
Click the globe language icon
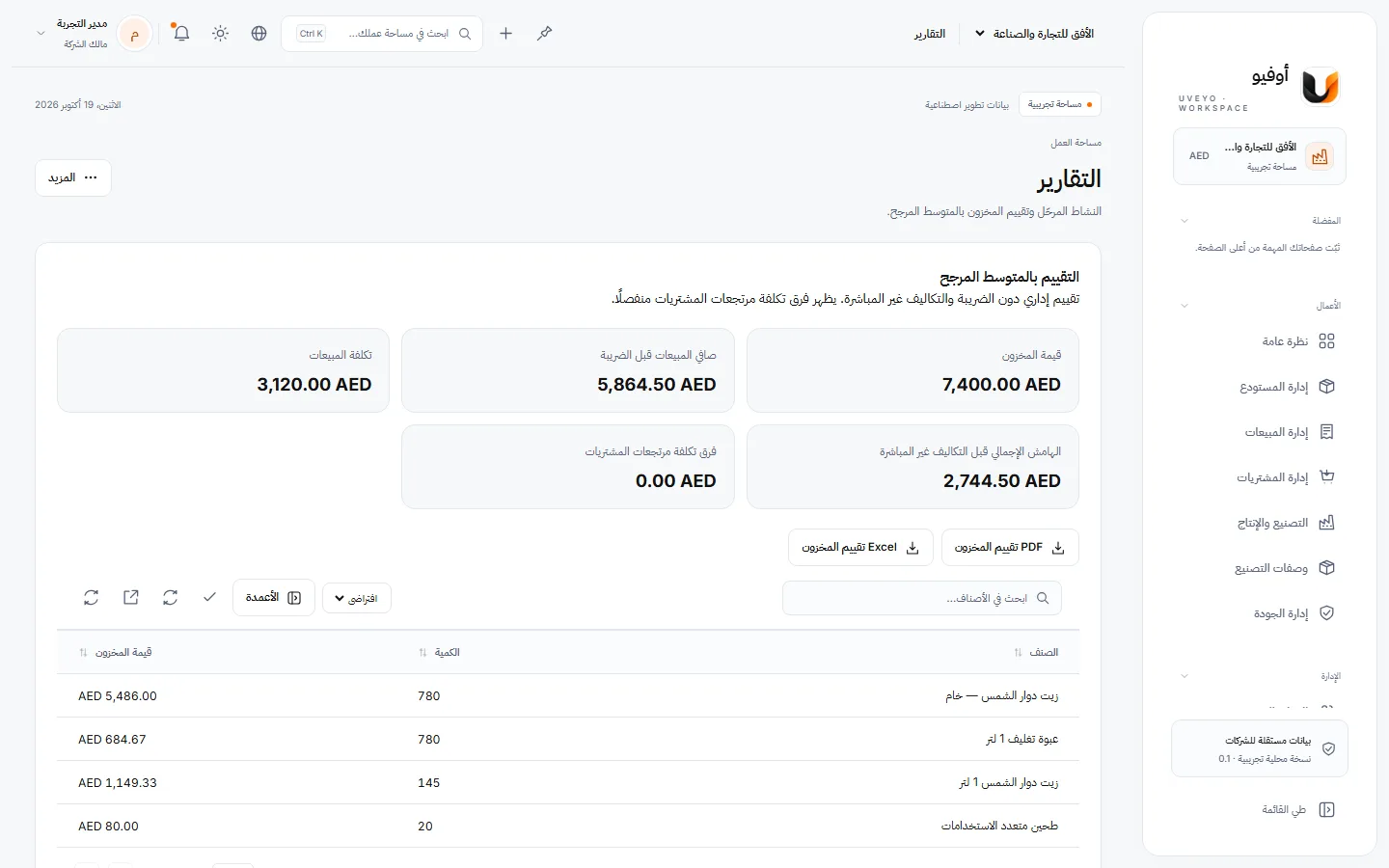[x=259, y=34]
